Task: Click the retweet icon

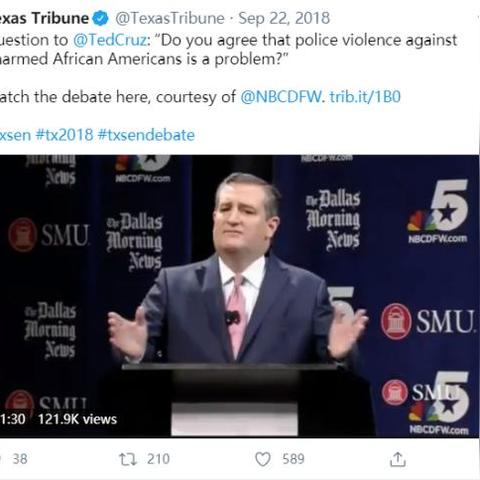Action: coord(128,459)
